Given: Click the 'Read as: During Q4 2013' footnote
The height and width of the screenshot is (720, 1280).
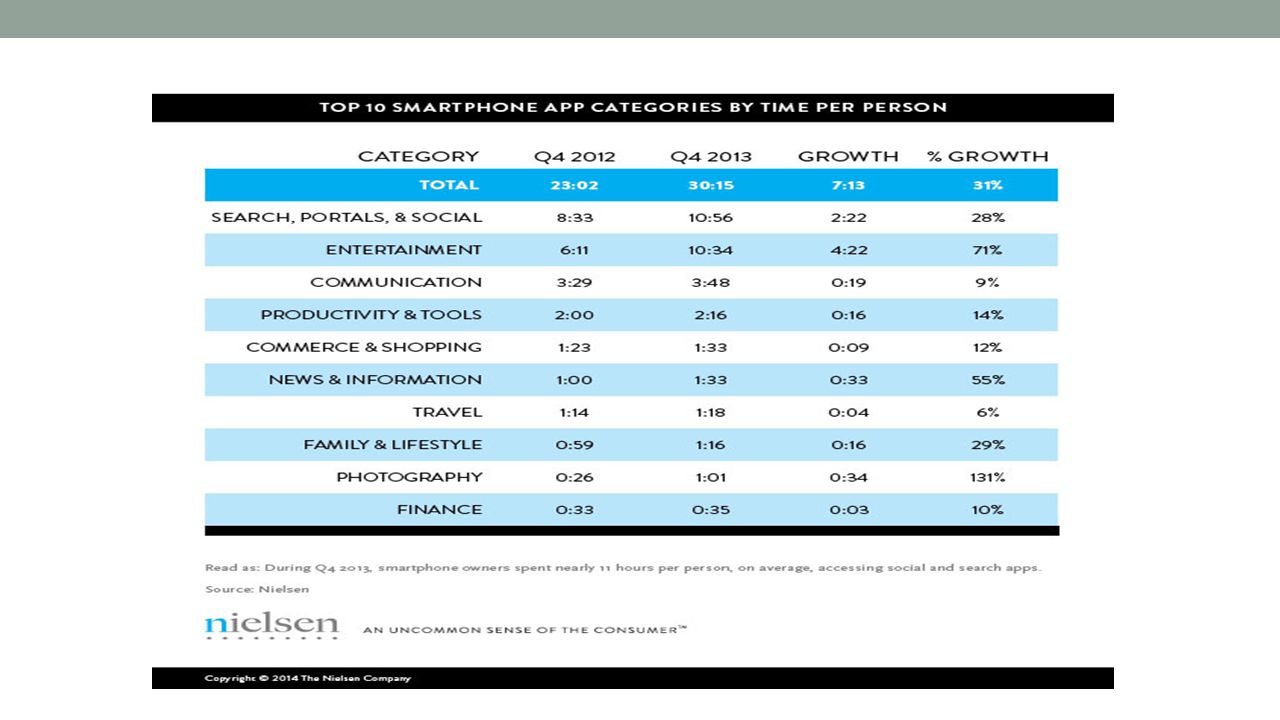Looking at the screenshot, I should (x=623, y=568).
